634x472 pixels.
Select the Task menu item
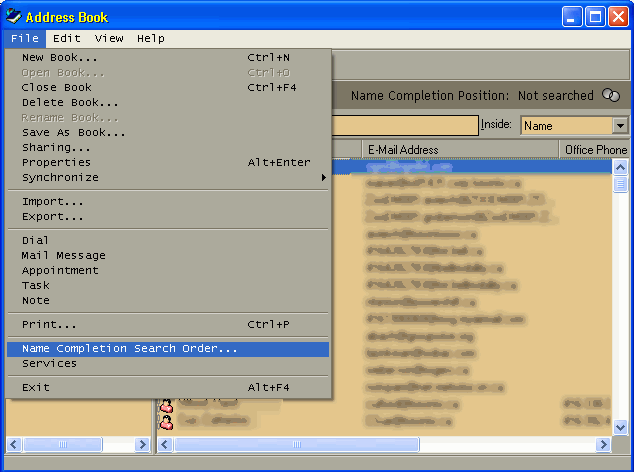(x=168, y=285)
